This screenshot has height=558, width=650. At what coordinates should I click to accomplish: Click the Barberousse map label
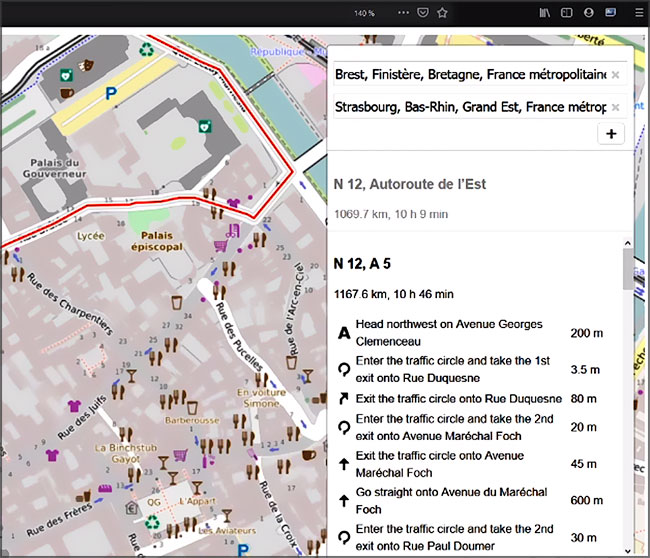[192, 420]
